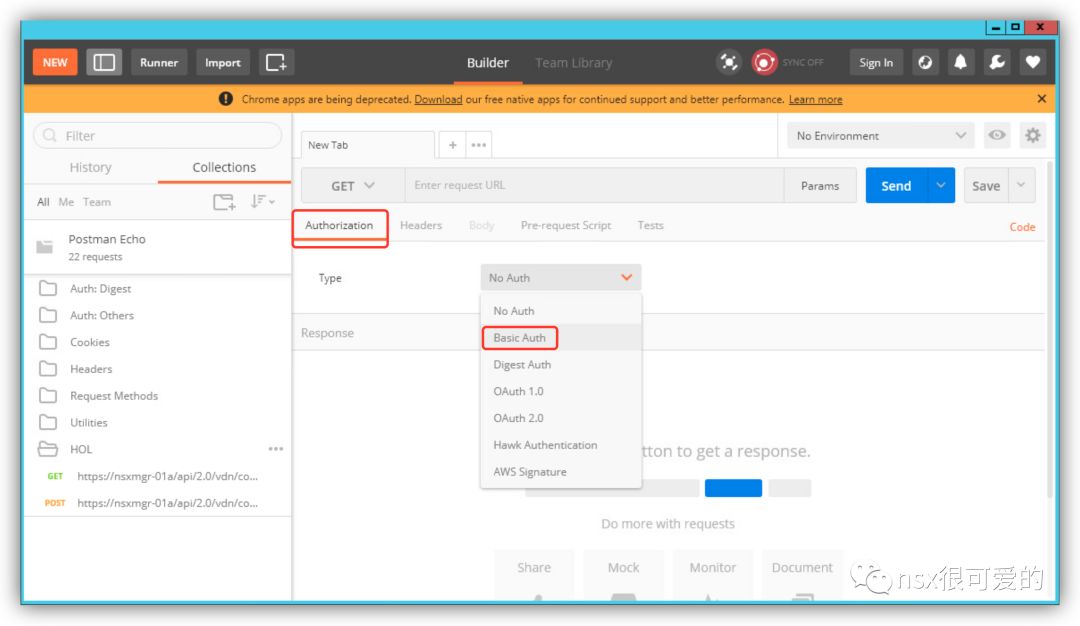The width and height of the screenshot is (1080, 626).
Task: Open the Runner
Action: [x=159, y=63]
